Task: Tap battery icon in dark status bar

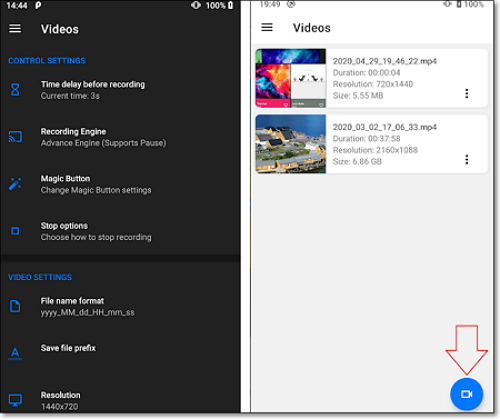Action: point(230,5)
